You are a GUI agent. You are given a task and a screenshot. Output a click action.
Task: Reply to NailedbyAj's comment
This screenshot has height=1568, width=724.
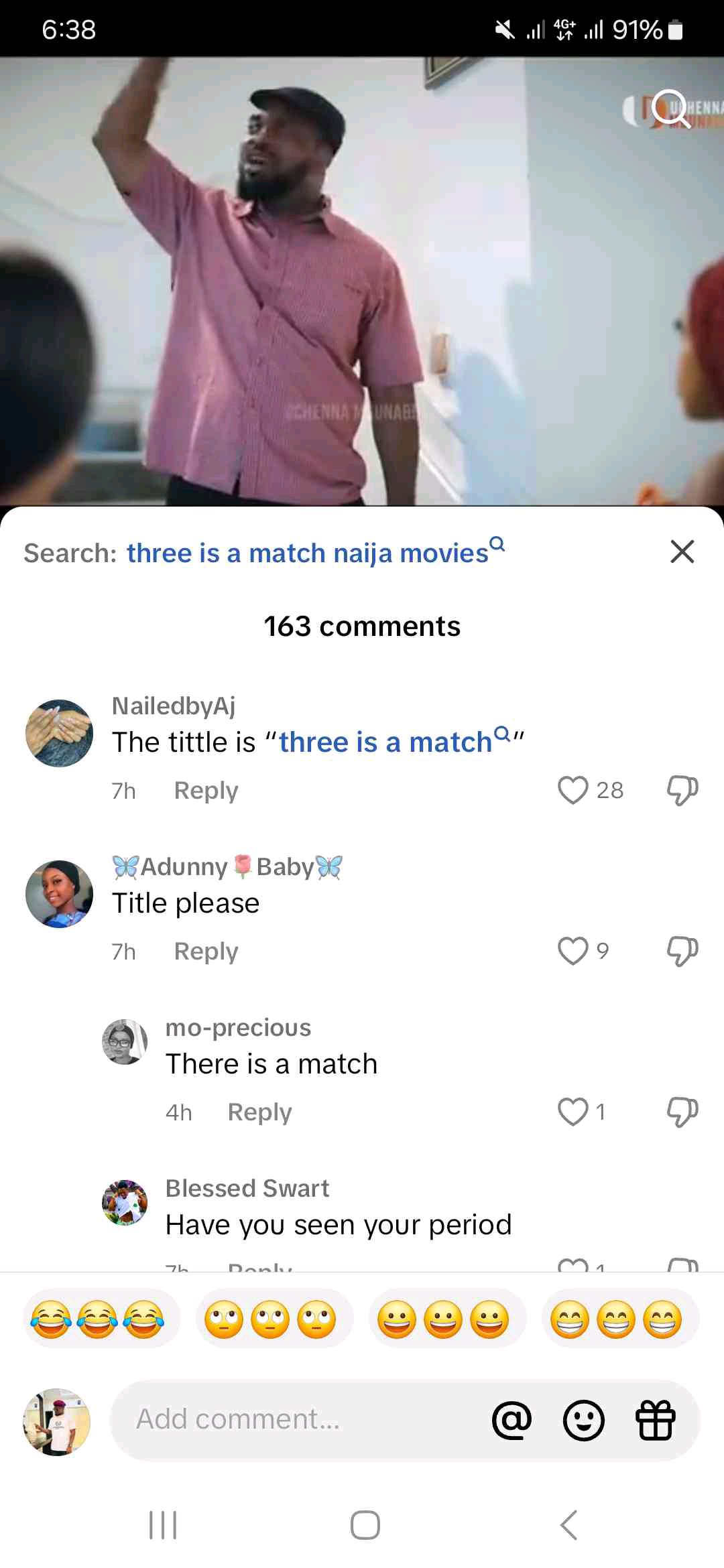click(206, 791)
